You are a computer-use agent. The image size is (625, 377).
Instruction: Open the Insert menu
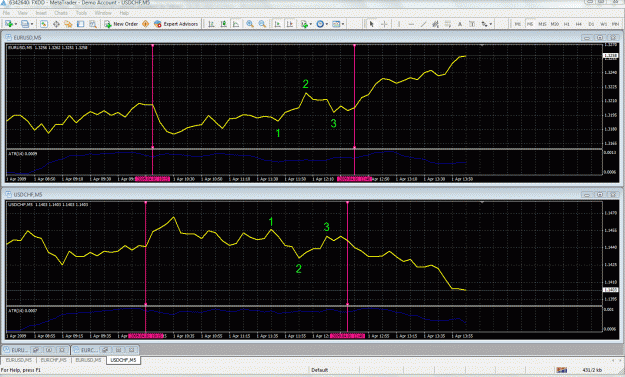[41, 13]
